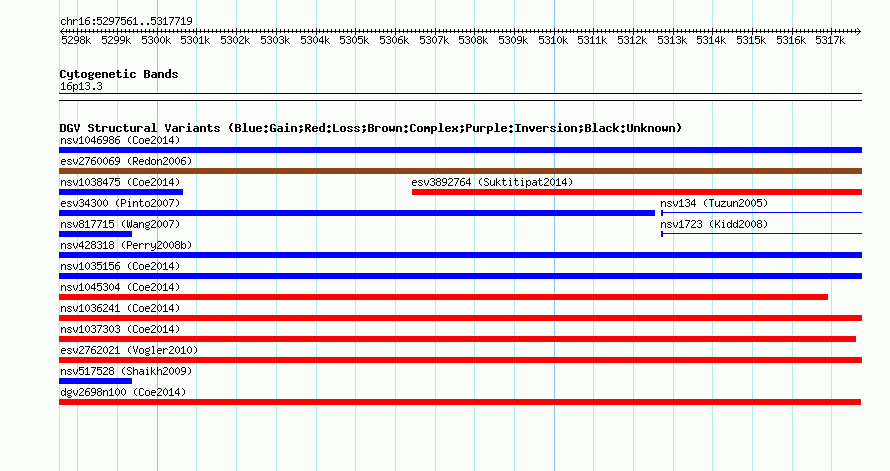Open the esv2762021 (Vogler2010) label
The width and height of the screenshot is (890, 471).
pos(129,350)
